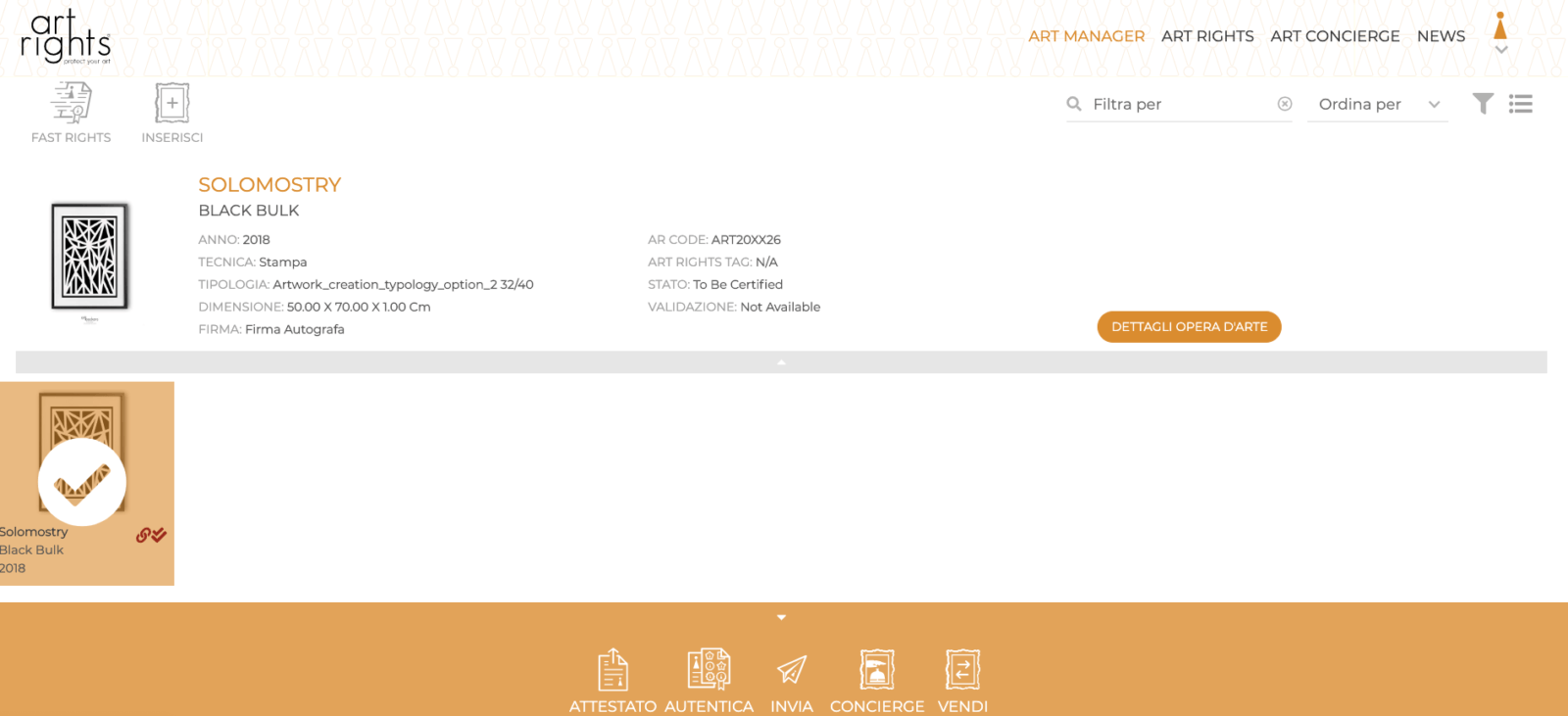
Task: Click the red link-check icon on card
Action: (x=151, y=535)
